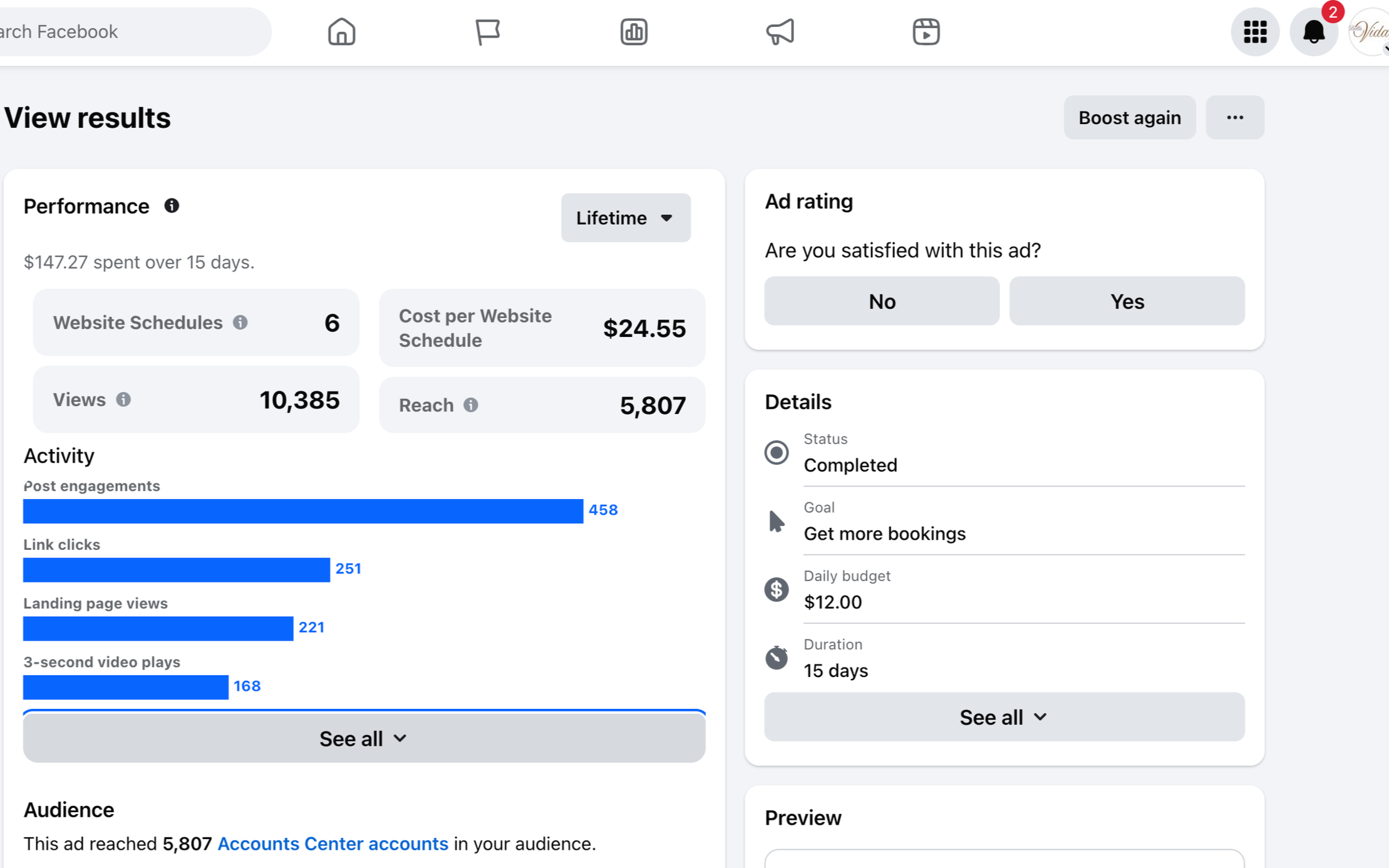Answer Yes to ad satisfaction
The width and height of the screenshot is (1389, 868).
[x=1127, y=301]
